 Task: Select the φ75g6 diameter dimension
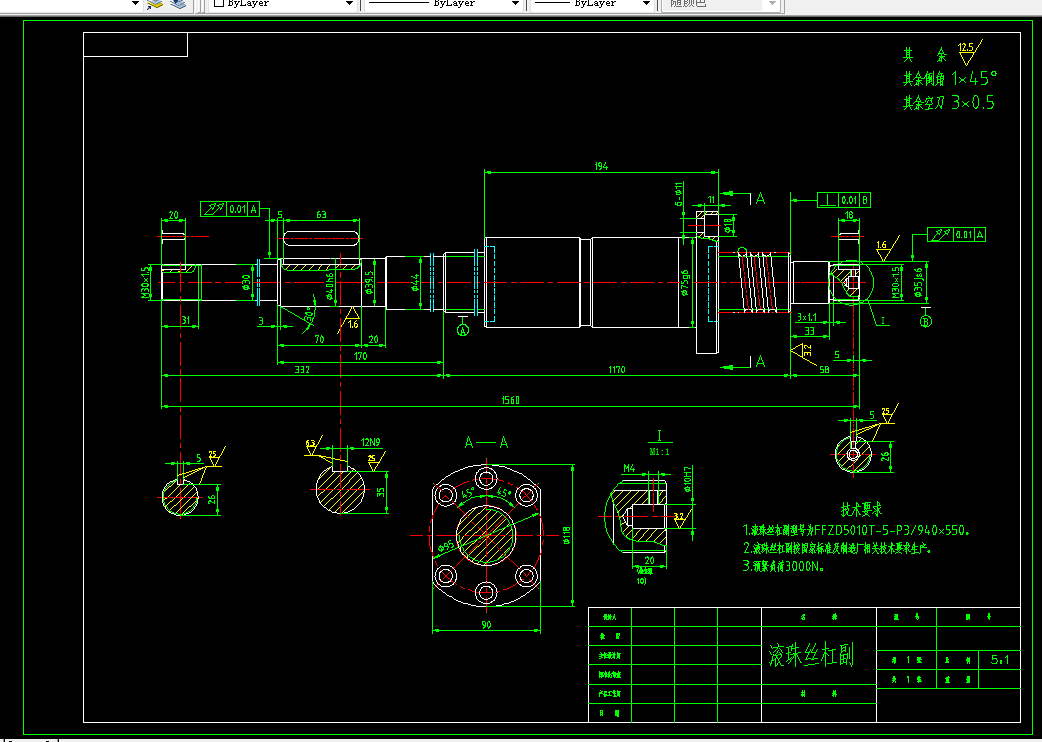pos(684,283)
